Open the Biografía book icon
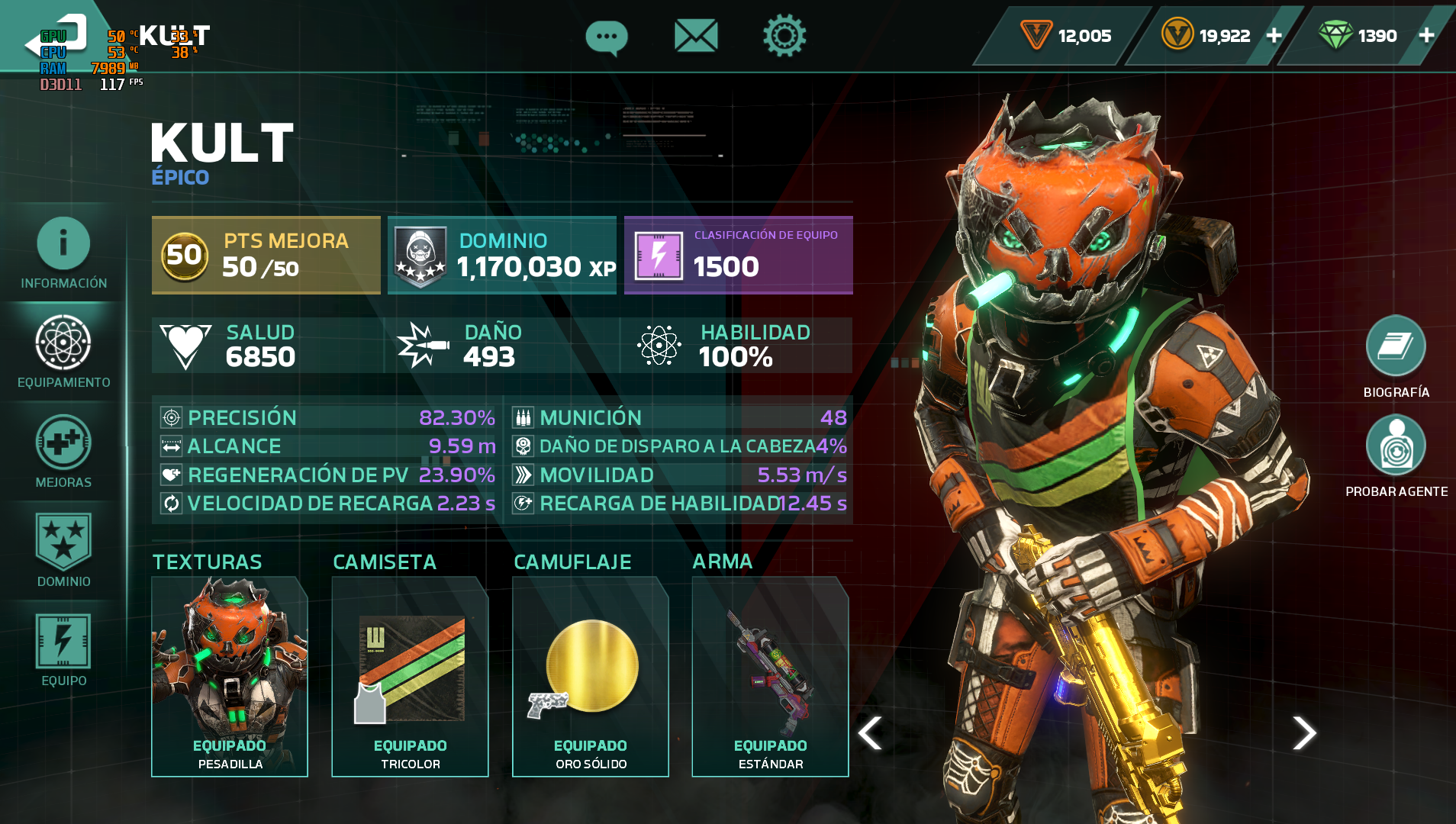 coord(1396,346)
